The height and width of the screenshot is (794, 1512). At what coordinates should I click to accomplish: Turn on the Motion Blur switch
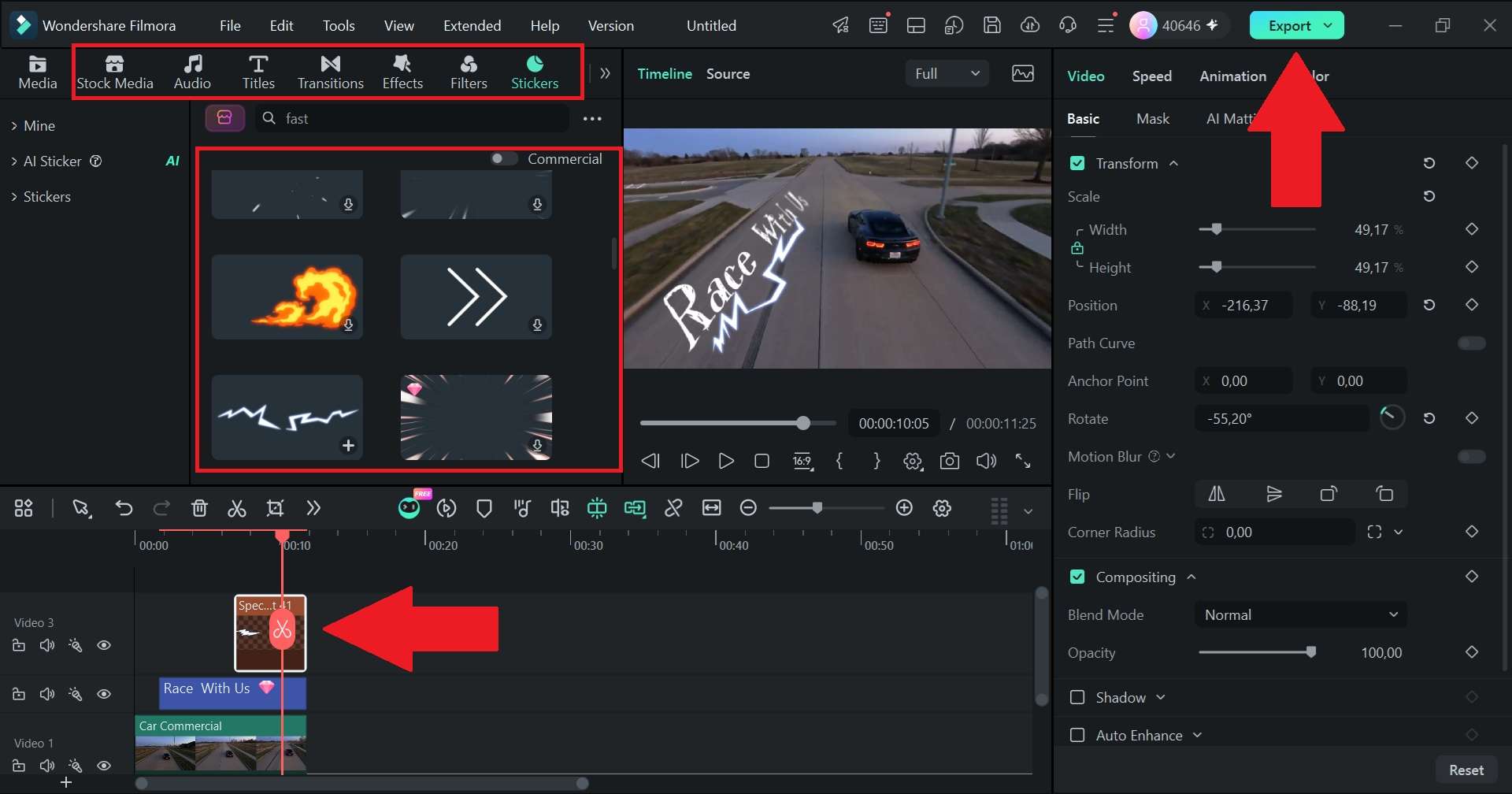[x=1471, y=456]
